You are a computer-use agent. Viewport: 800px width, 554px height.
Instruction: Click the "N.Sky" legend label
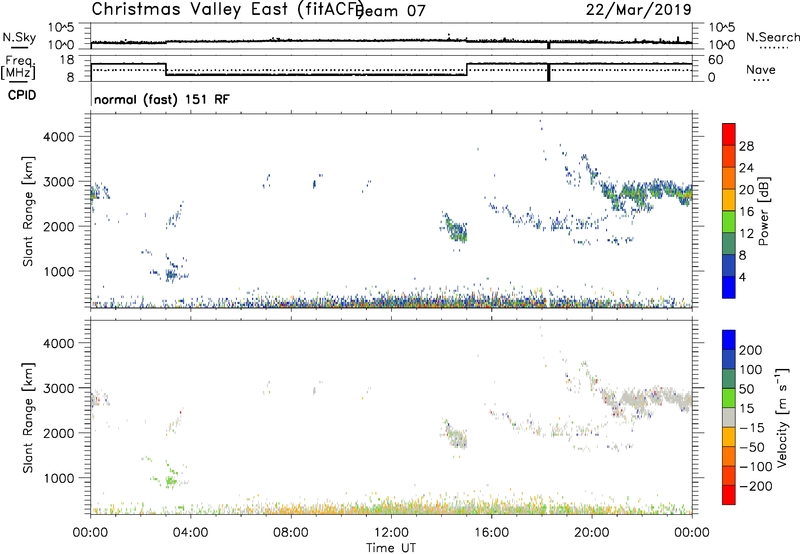19,37
